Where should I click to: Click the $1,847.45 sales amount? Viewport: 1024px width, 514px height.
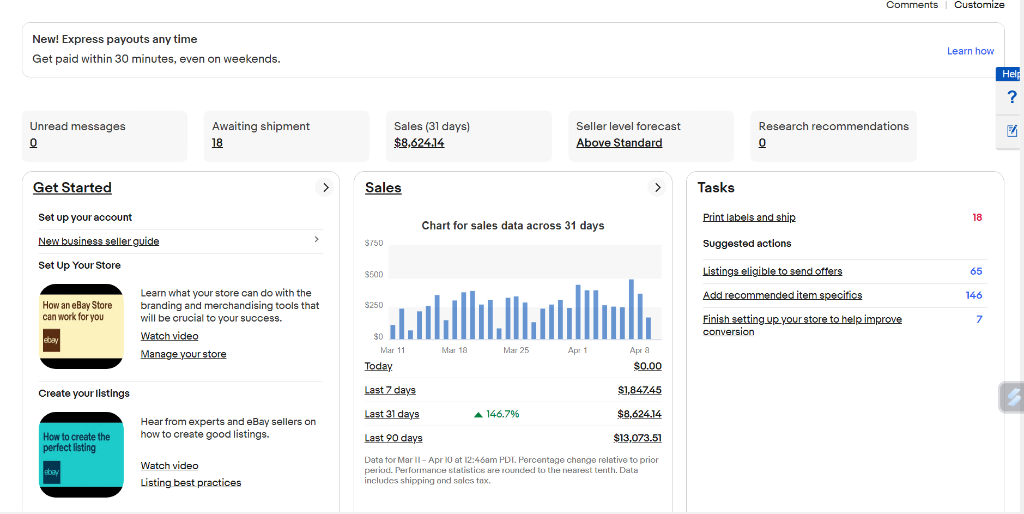coord(639,390)
